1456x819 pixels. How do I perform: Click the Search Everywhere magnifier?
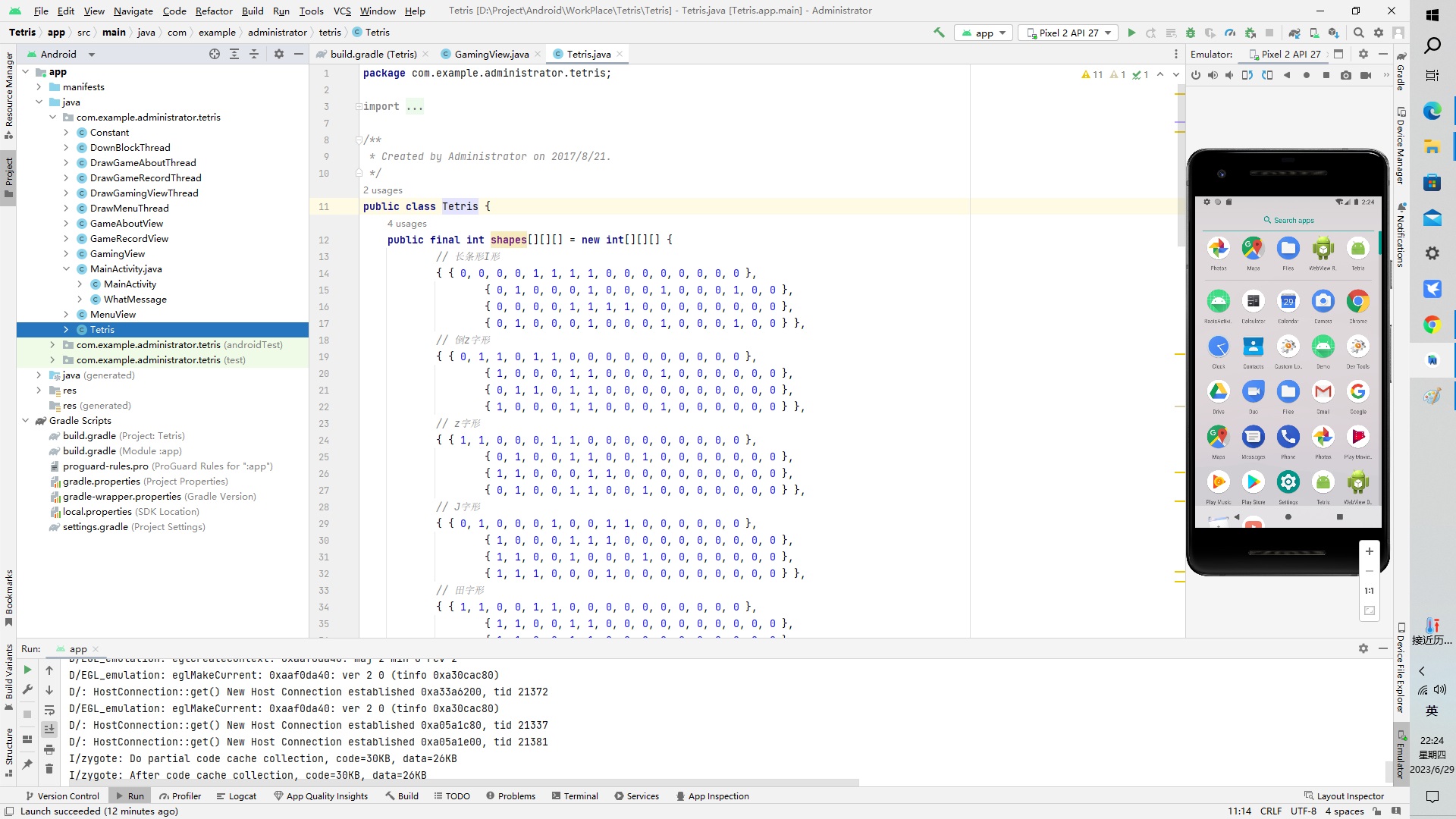click(x=1359, y=33)
